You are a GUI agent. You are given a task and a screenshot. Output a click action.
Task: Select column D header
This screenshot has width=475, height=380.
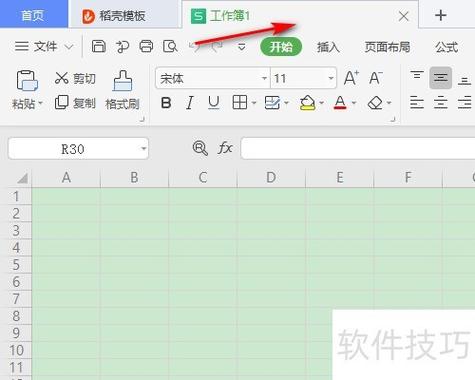(271, 178)
